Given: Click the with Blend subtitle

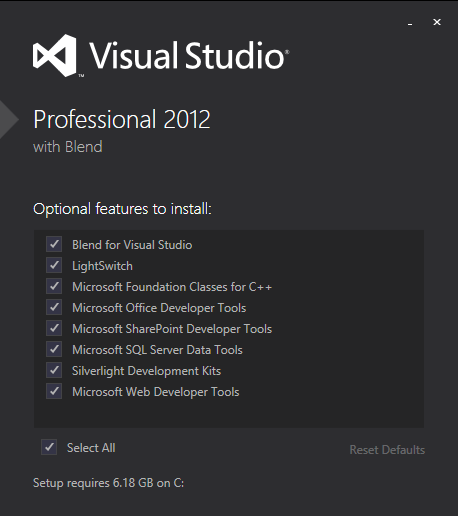Looking at the screenshot, I should pyautogui.click(x=68, y=147).
